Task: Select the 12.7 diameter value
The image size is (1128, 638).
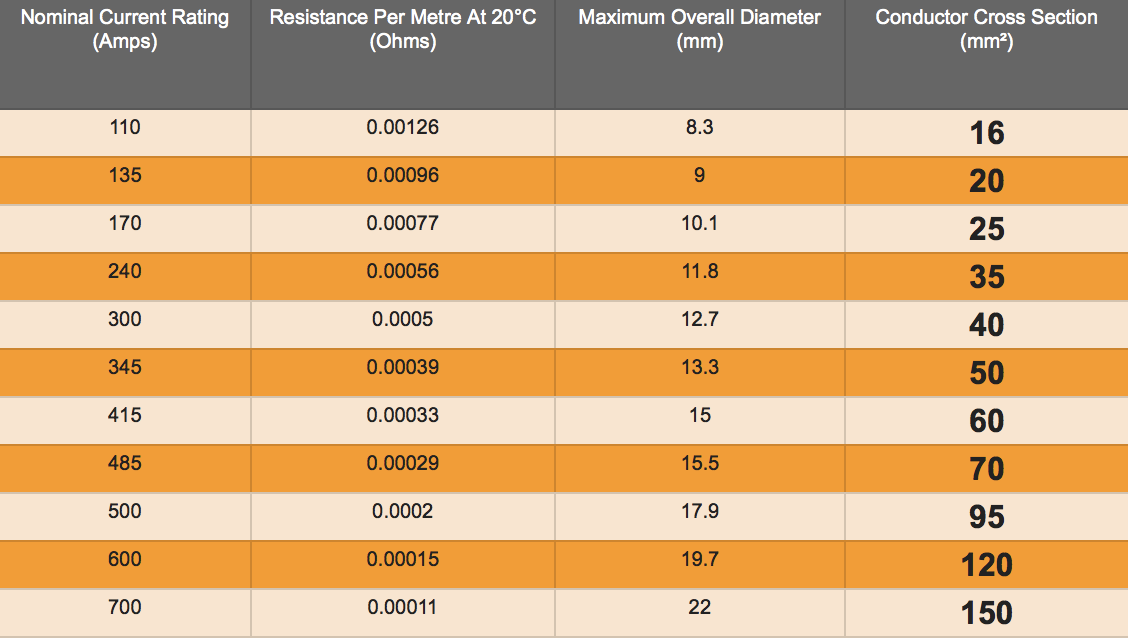Action: [x=699, y=319]
